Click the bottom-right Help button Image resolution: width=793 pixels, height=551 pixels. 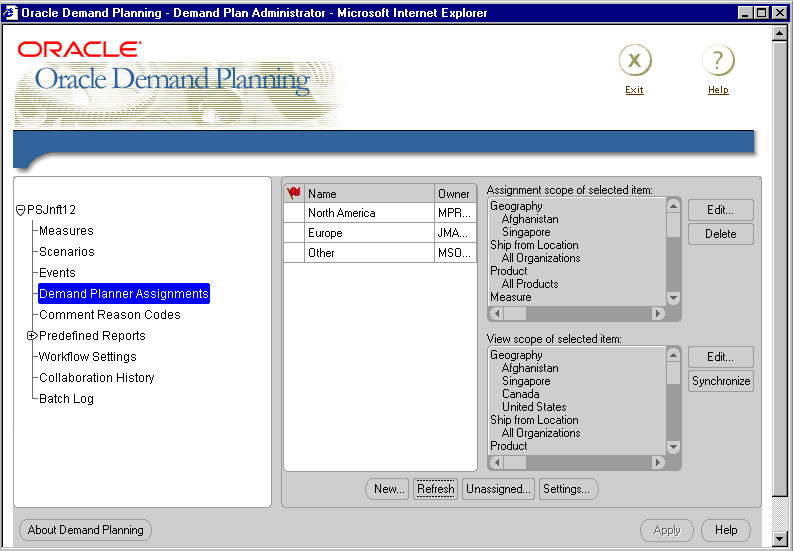point(726,530)
